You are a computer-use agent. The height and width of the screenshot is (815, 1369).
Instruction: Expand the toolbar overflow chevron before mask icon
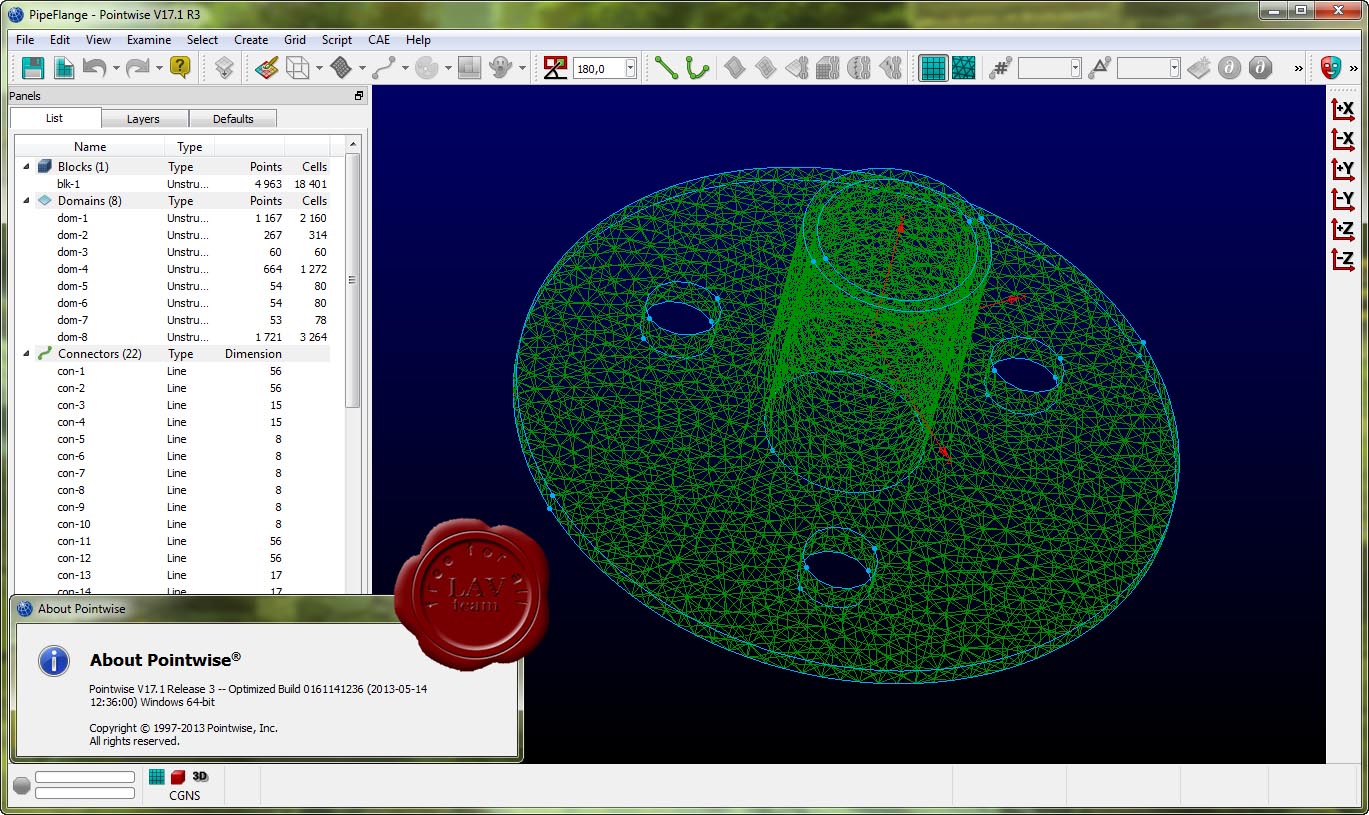tap(1298, 68)
